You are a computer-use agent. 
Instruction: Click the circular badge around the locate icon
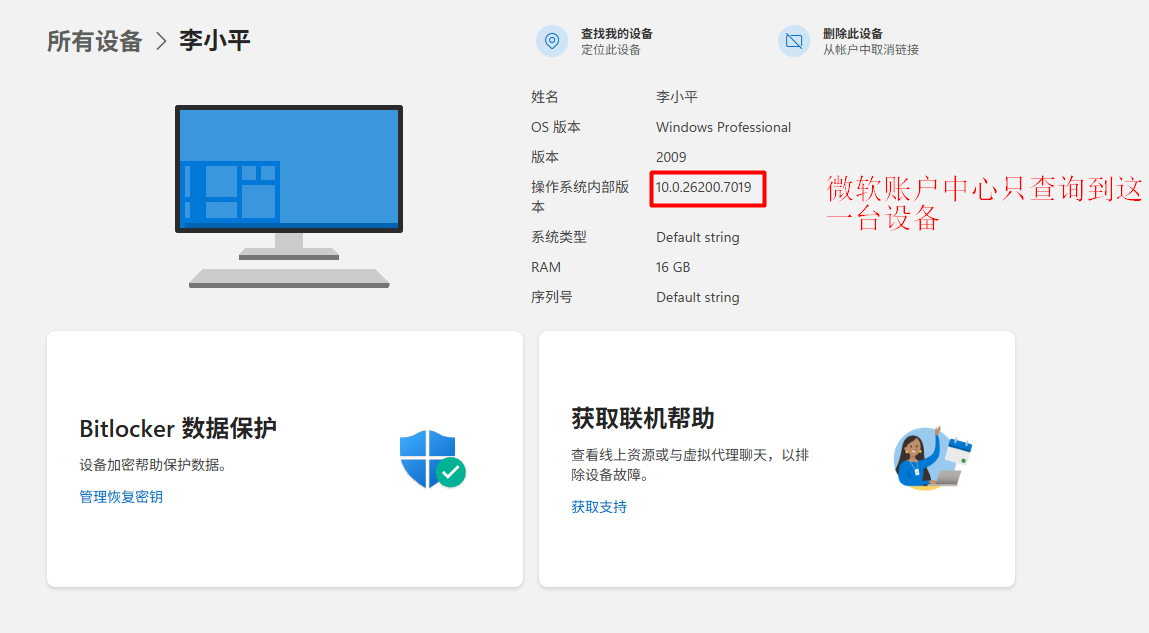552,41
